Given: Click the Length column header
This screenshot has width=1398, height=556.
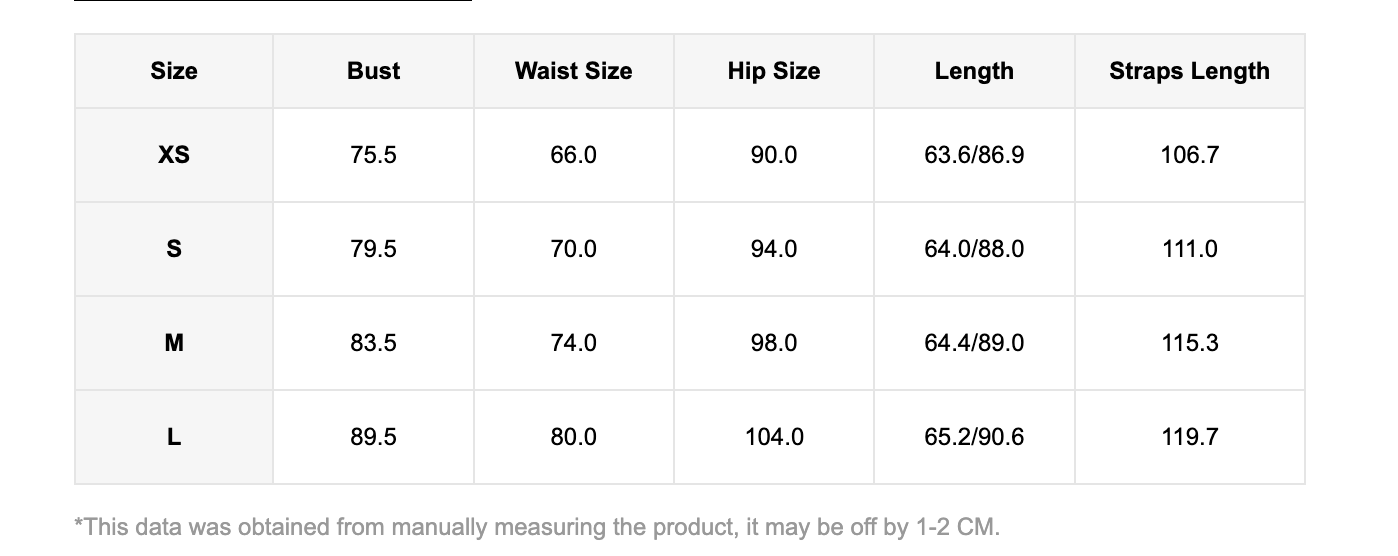Looking at the screenshot, I should coord(974,71).
